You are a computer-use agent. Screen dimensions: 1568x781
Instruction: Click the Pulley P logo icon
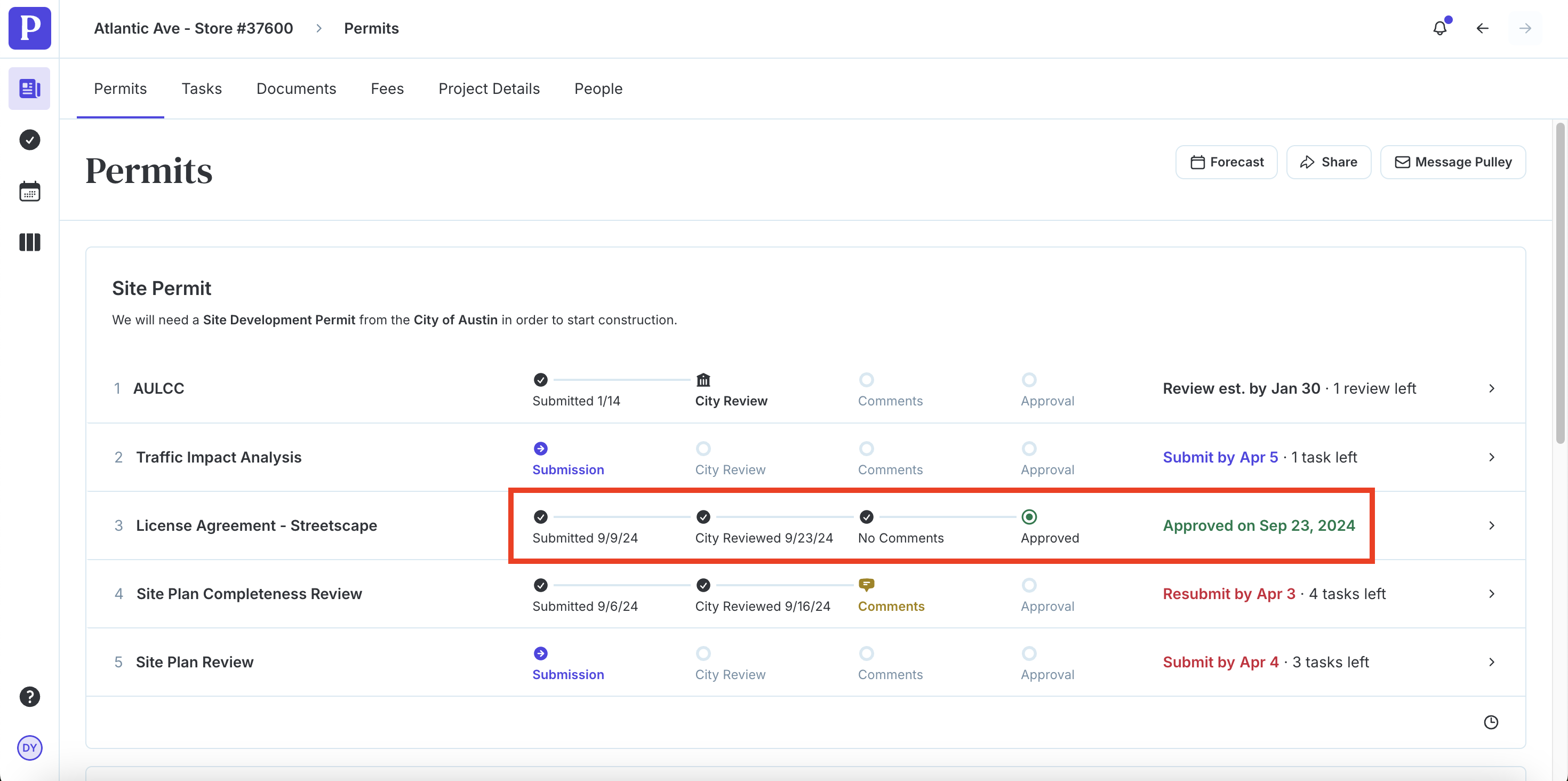coord(29,28)
